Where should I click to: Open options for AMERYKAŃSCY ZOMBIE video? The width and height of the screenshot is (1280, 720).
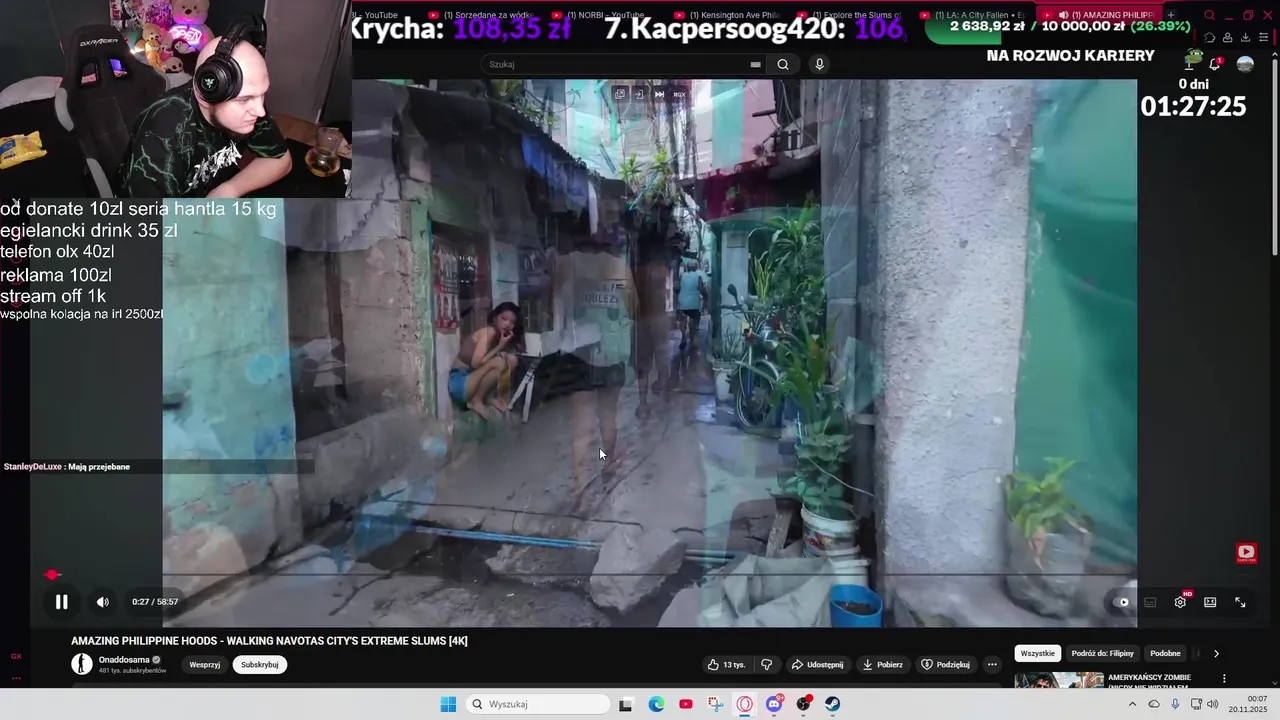coord(1224,678)
